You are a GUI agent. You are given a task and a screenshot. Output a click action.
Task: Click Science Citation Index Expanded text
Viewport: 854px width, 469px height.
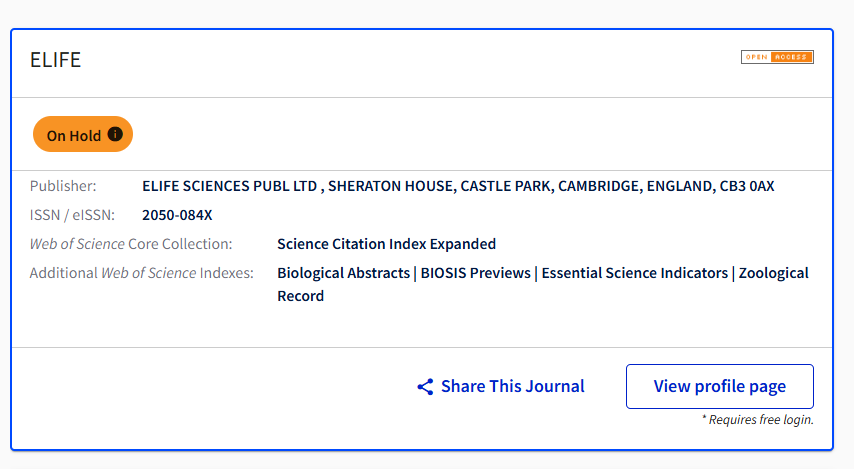coord(386,243)
